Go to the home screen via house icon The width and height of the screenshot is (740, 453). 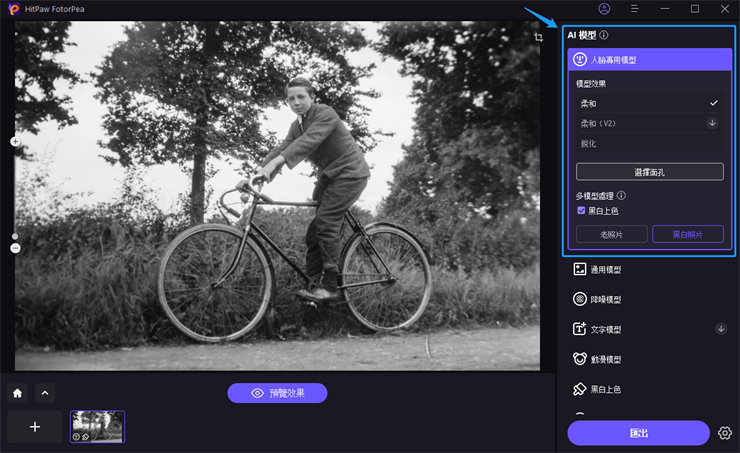17,393
